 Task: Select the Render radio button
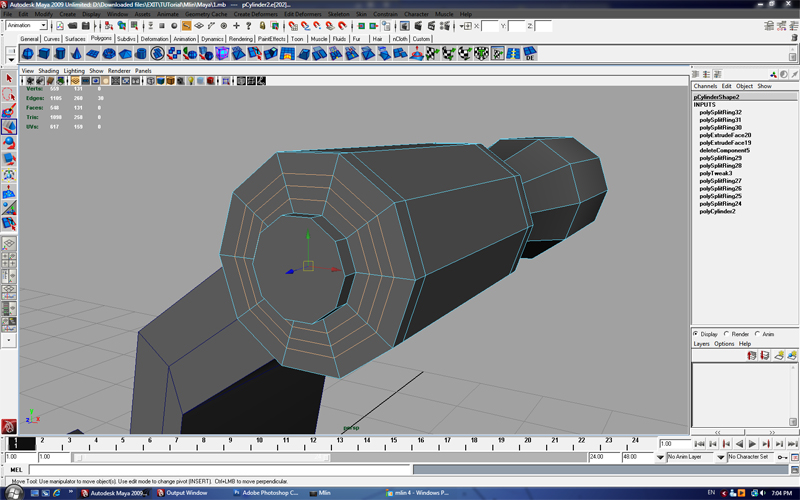tap(727, 334)
